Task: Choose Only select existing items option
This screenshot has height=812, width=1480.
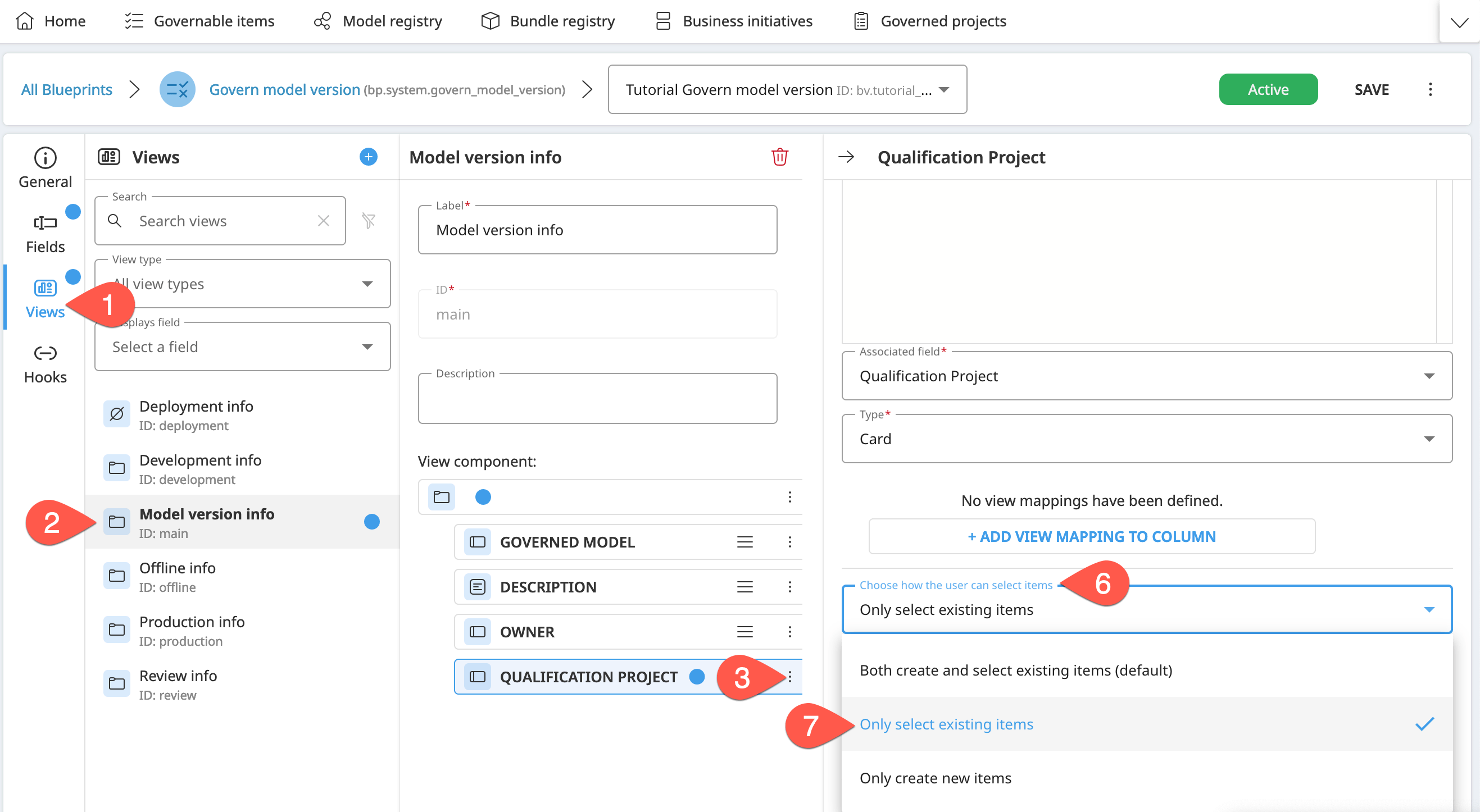Action: (x=1147, y=724)
